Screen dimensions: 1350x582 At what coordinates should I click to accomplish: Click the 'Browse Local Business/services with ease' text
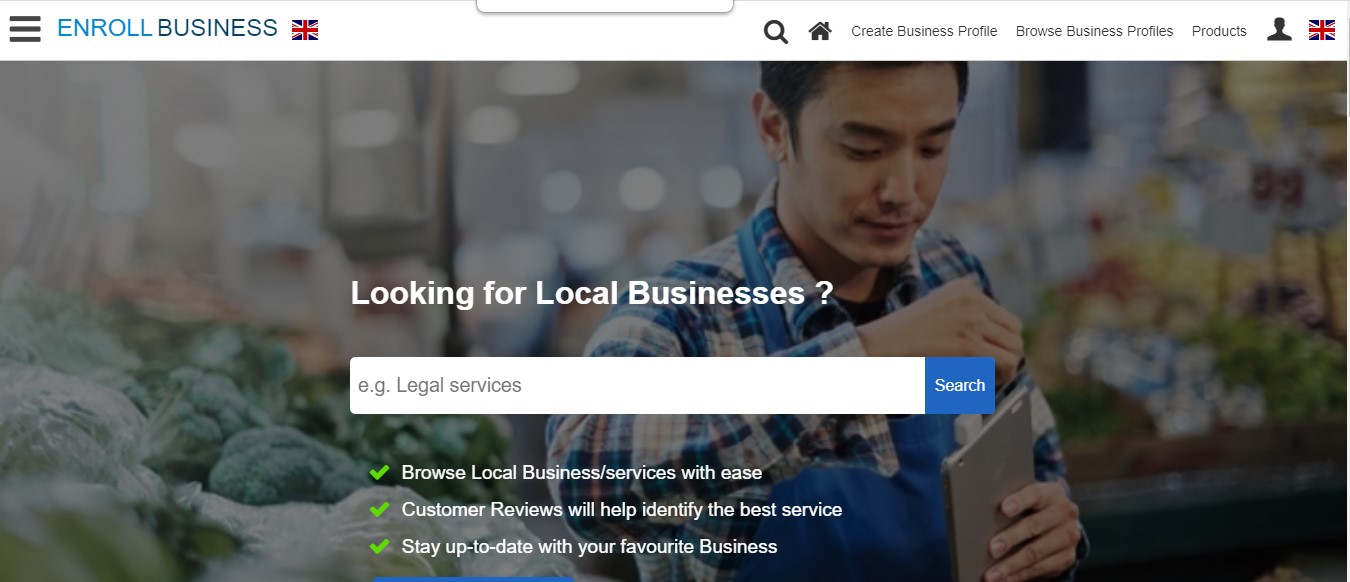click(x=582, y=472)
